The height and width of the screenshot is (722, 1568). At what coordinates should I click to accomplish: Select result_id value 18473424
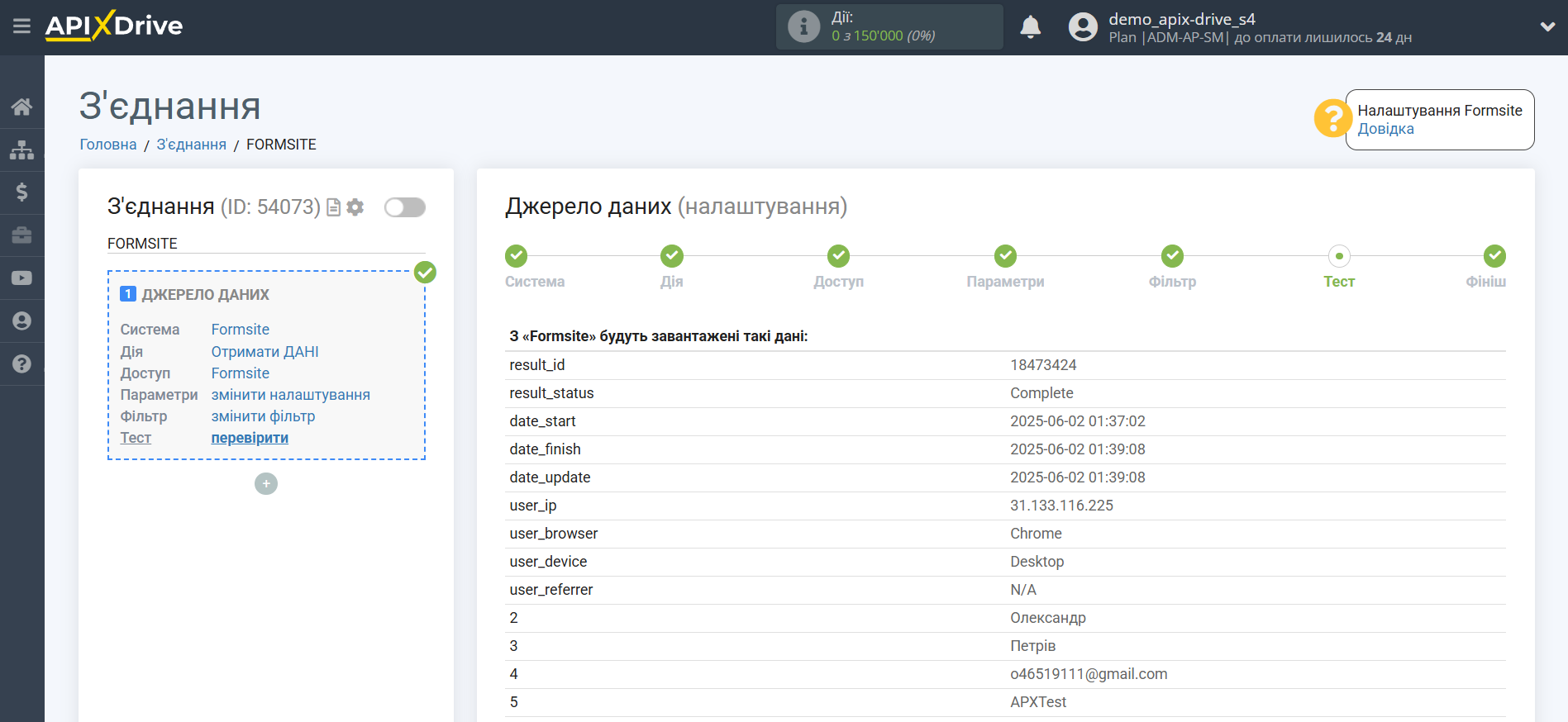coord(1043,365)
